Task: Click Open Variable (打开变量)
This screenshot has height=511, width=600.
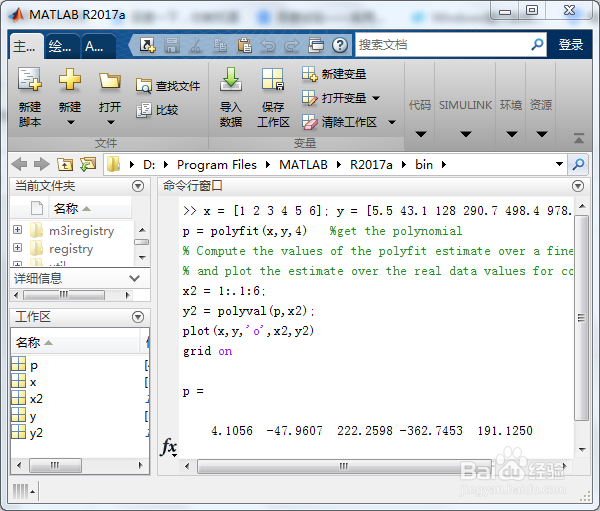Action: point(334,98)
